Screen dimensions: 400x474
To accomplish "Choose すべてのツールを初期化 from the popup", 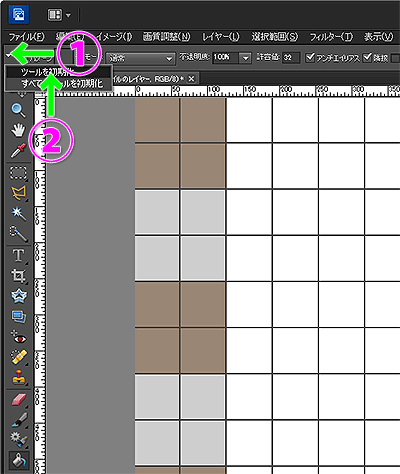I will point(59,83).
